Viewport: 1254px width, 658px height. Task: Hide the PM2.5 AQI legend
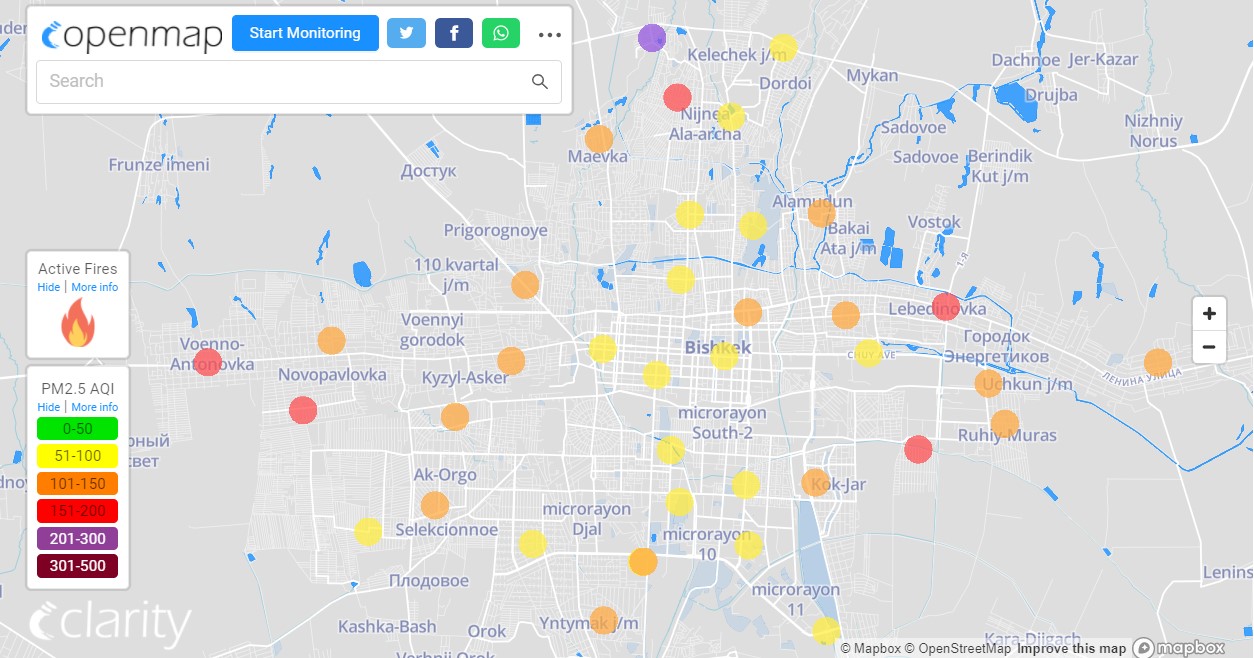coord(48,408)
